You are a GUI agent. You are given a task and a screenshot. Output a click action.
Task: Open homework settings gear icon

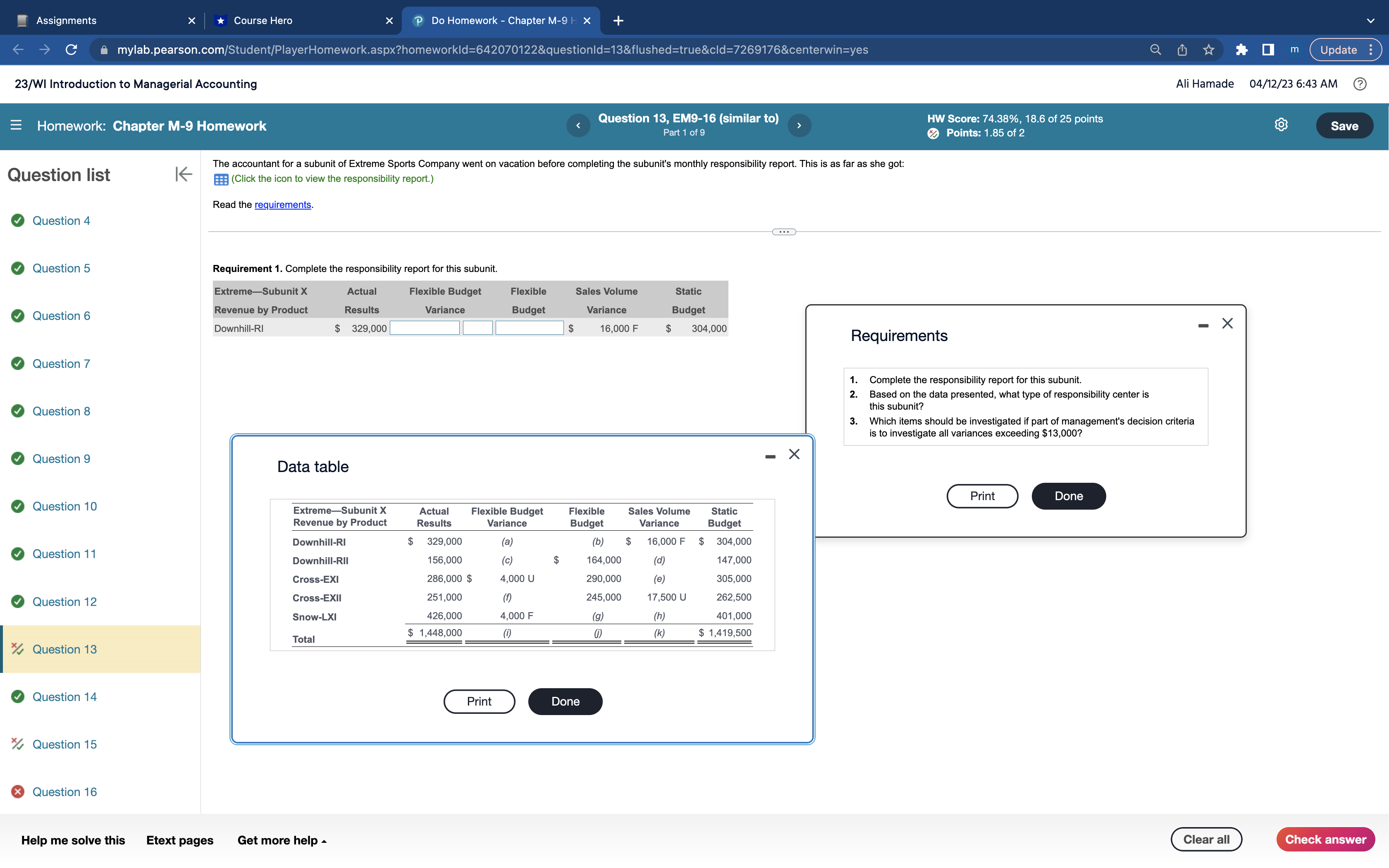[1281, 125]
